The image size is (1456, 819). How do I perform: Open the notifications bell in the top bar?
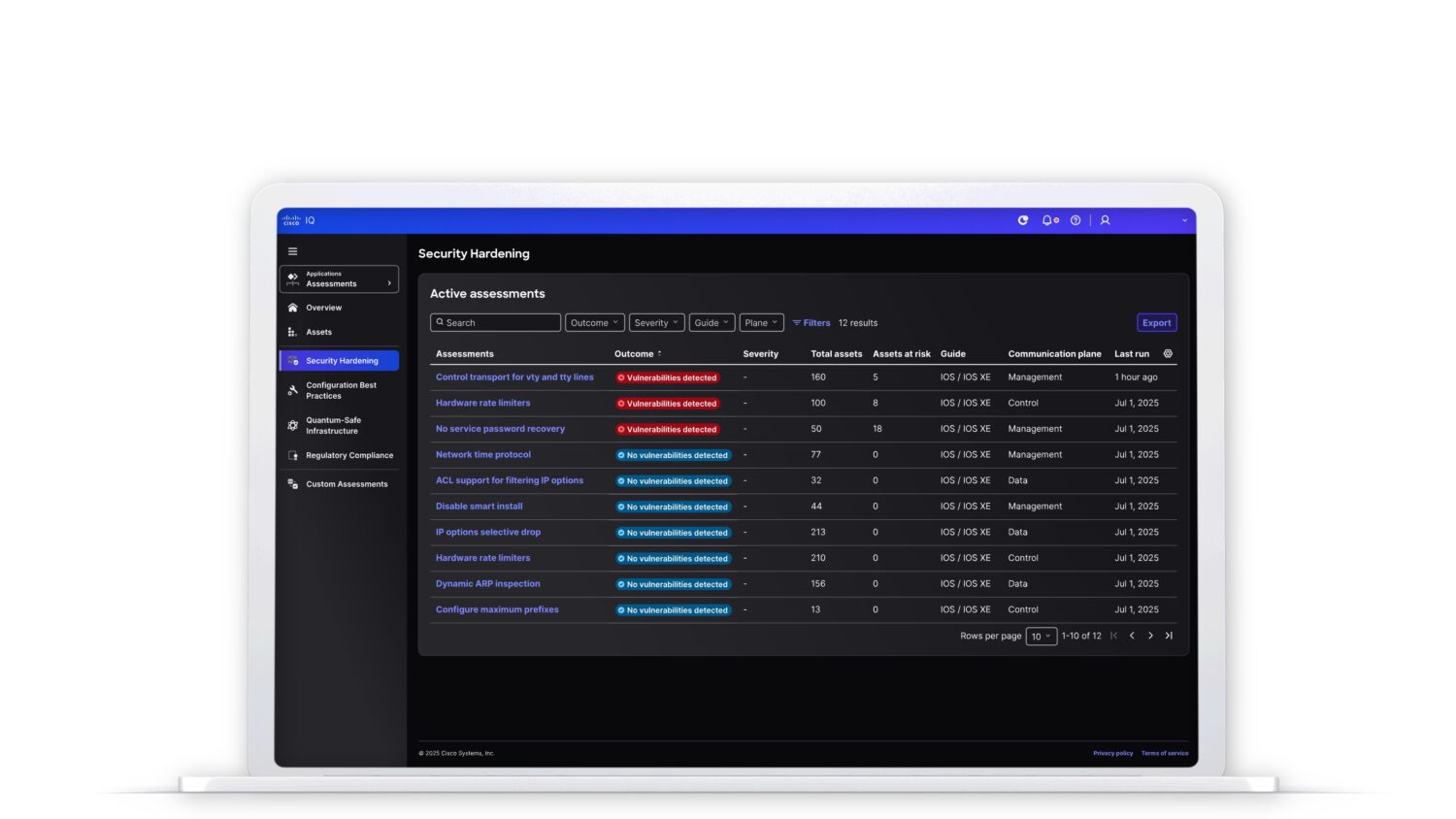(1046, 220)
